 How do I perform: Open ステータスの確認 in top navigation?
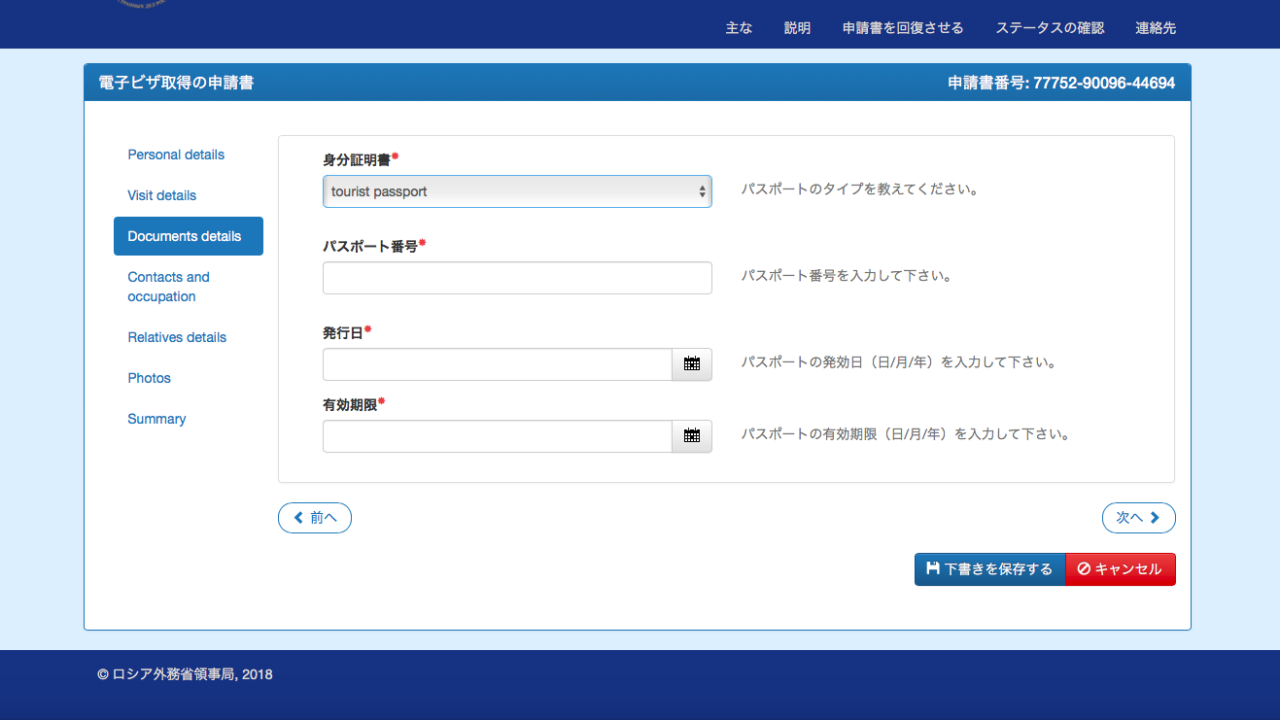[1050, 28]
